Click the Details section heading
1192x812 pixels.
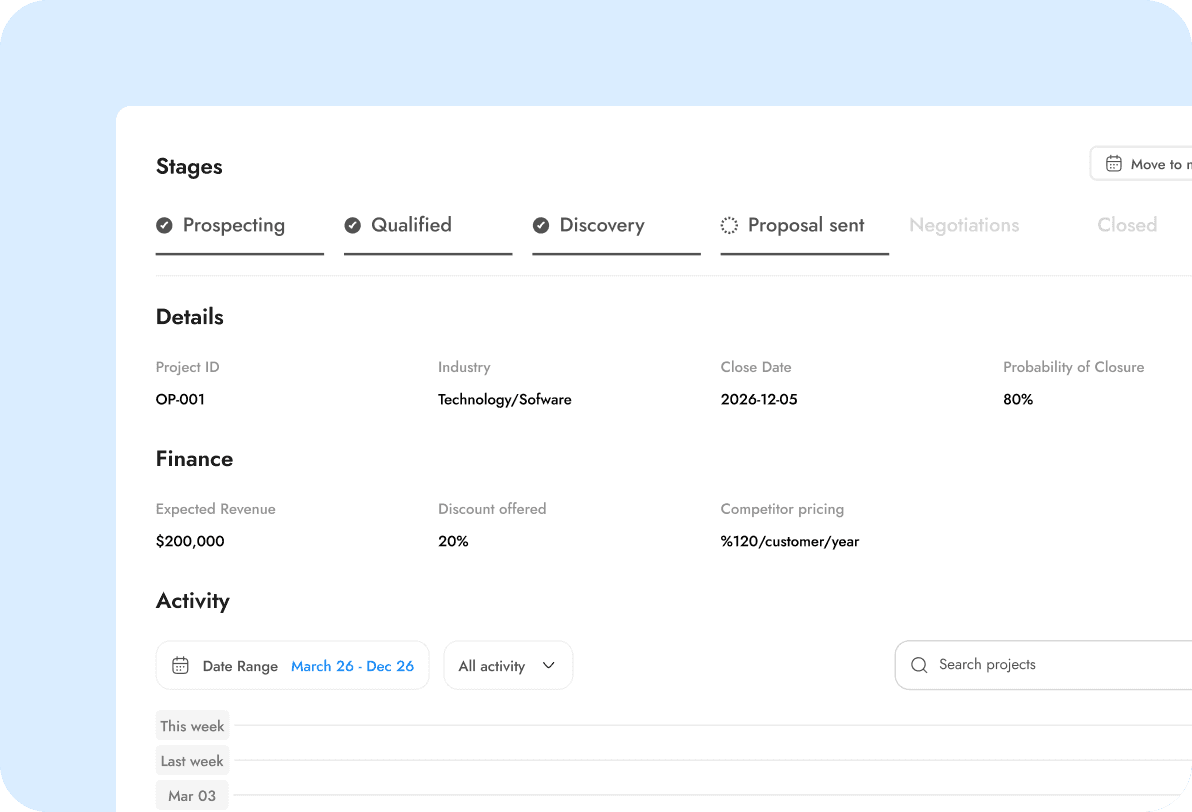pos(190,317)
